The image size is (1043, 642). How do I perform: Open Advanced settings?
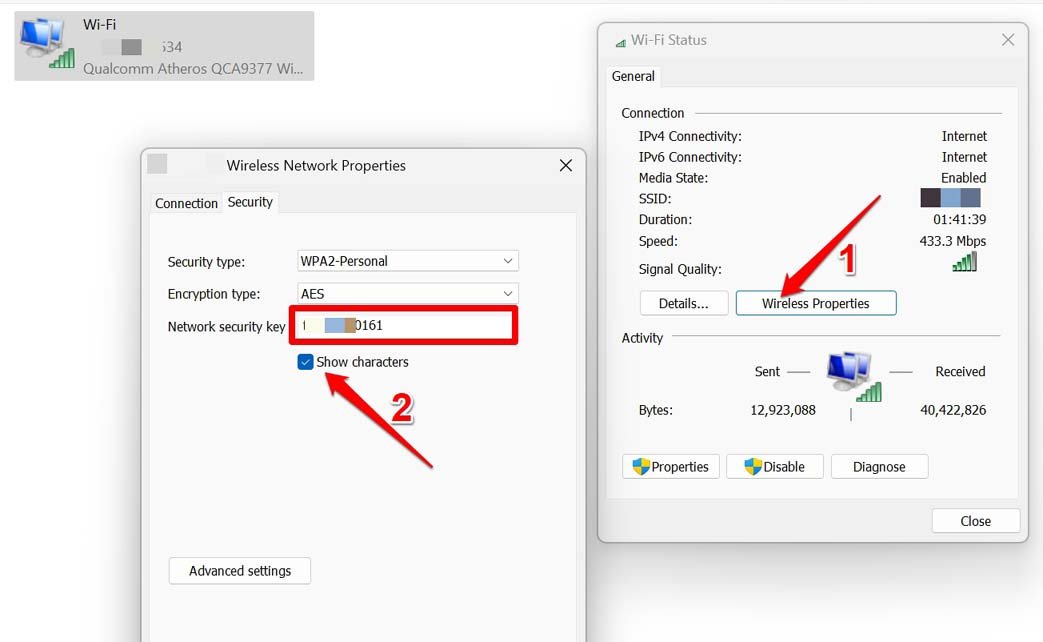pos(239,571)
